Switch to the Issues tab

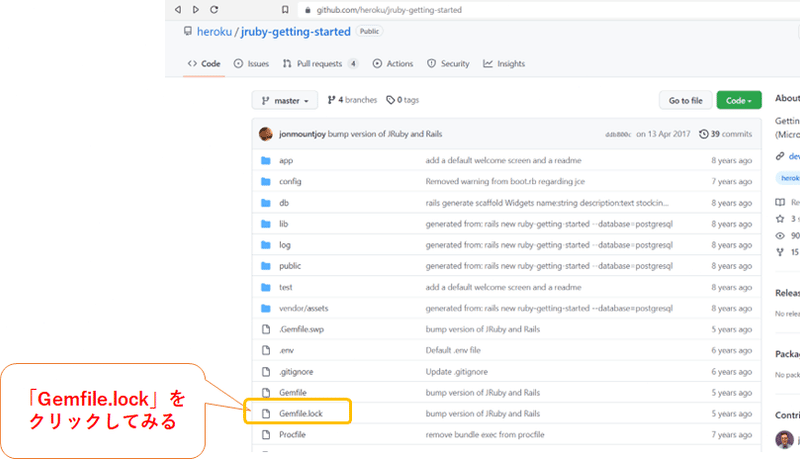(252, 64)
